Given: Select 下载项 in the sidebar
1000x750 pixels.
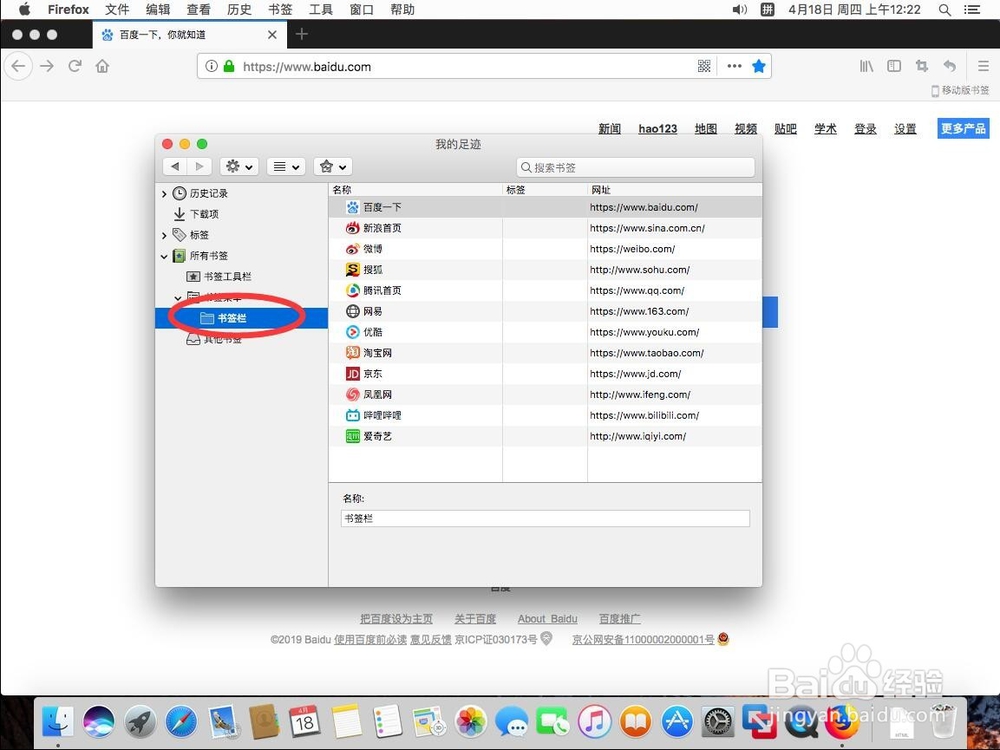Looking at the screenshot, I should coord(204,214).
